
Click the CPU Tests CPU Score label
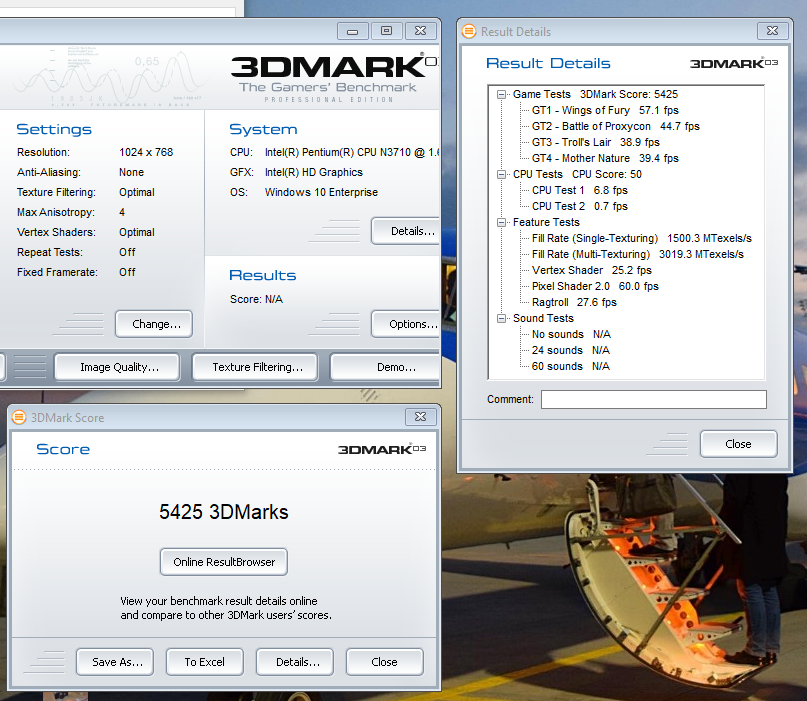click(577, 174)
